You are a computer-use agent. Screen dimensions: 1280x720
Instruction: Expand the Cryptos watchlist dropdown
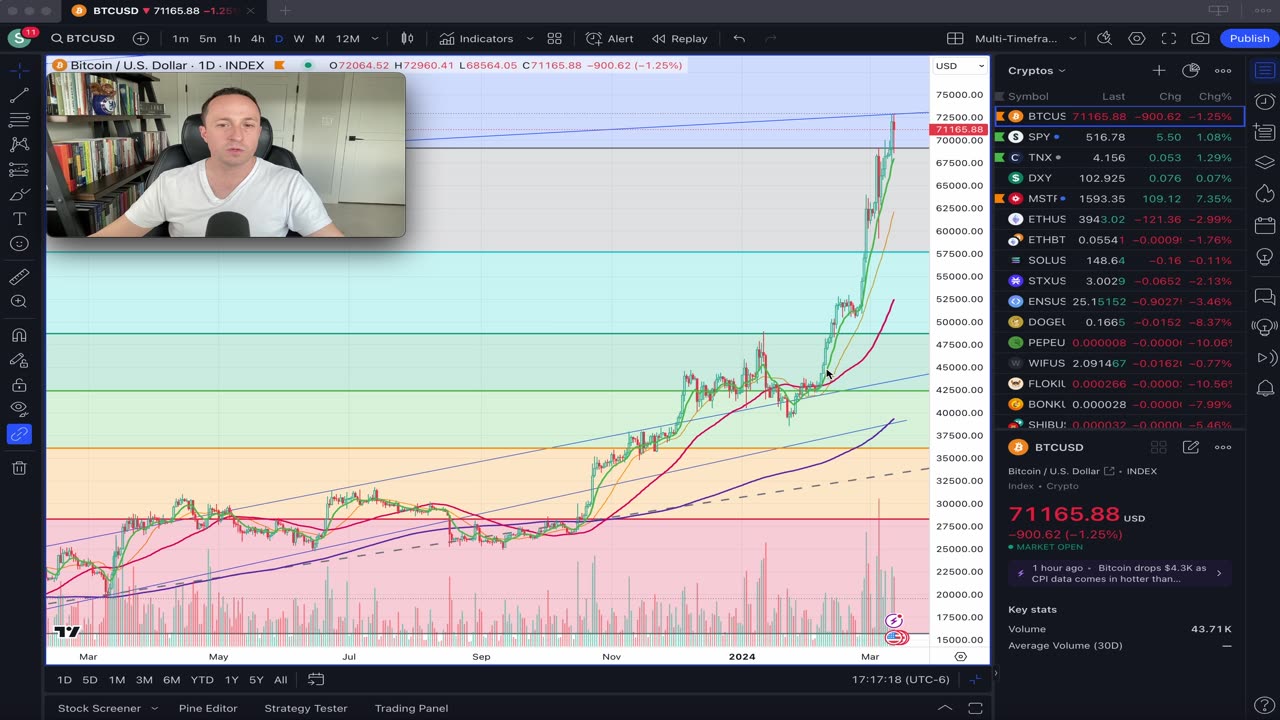(1036, 71)
